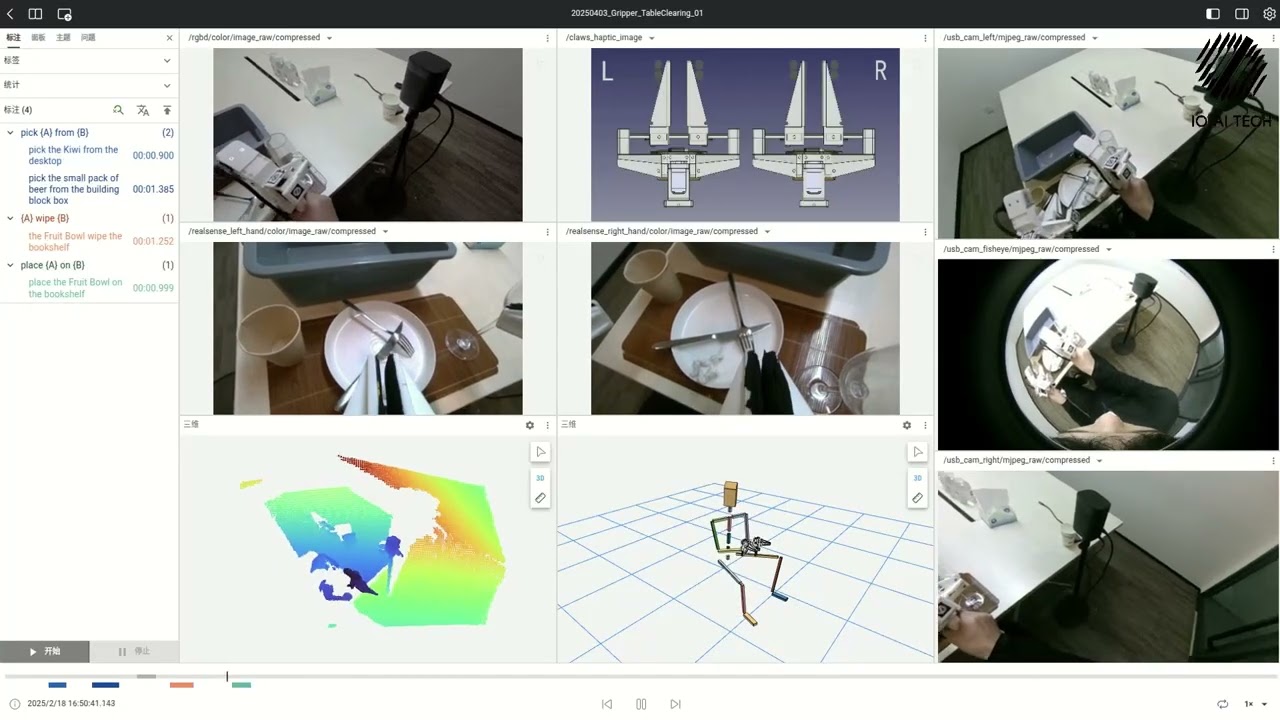Viewport: 1280px width, 720px height.
Task: Toggle 3D view in point cloud panel
Action: pos(540,478)
